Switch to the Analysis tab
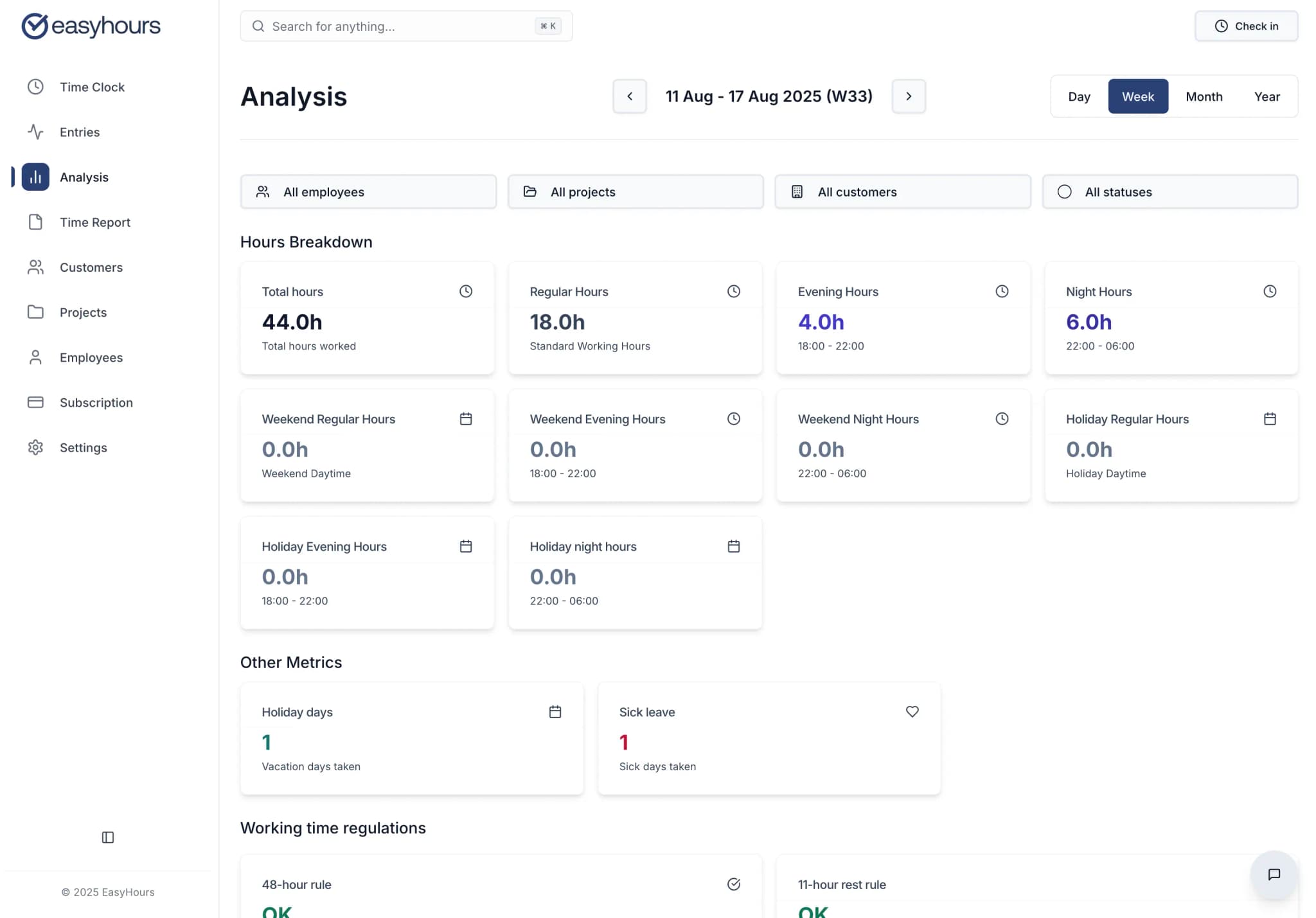Image resolution: width=1316 pixels, height=918 pixels. click(84, 177)
